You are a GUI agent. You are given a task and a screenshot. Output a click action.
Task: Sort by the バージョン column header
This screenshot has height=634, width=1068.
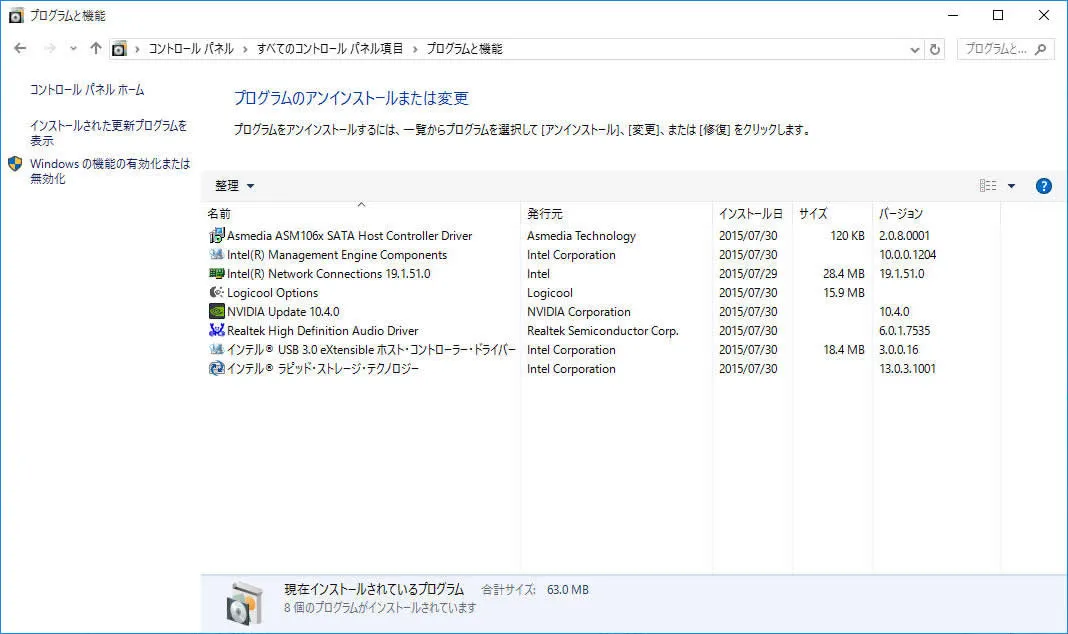point(937,214)
